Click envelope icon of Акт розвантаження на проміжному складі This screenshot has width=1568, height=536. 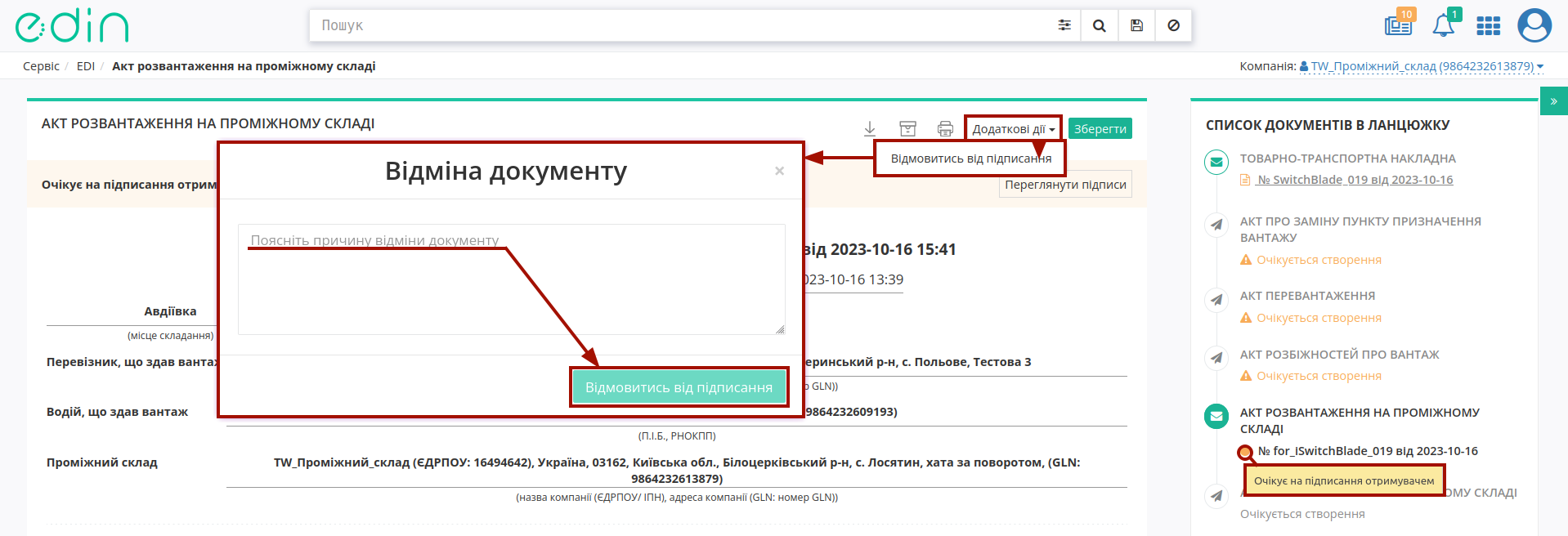(1216, 416)
